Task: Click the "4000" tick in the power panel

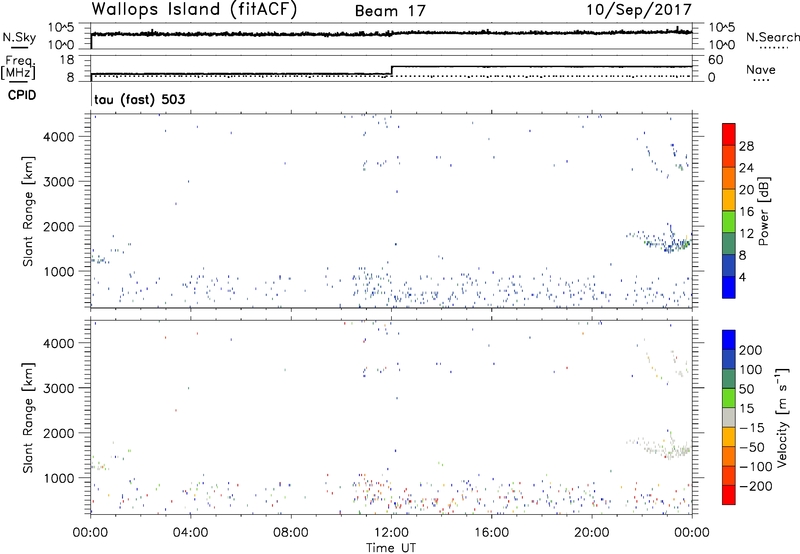Action: click(x=59, y=137)
